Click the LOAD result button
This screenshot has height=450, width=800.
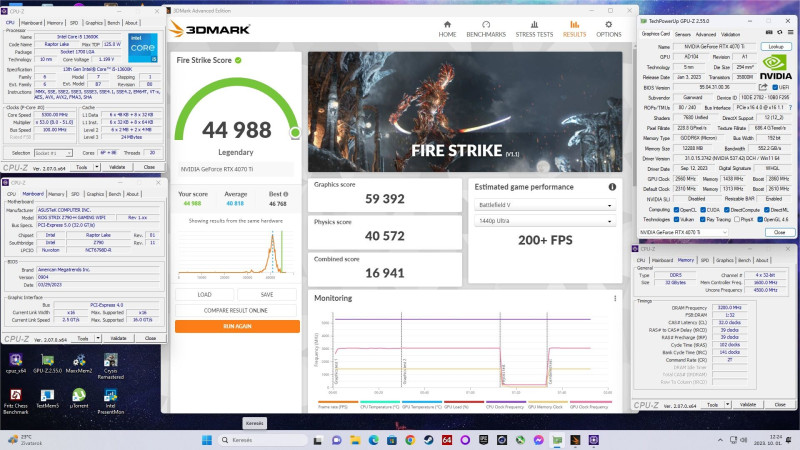205,294
